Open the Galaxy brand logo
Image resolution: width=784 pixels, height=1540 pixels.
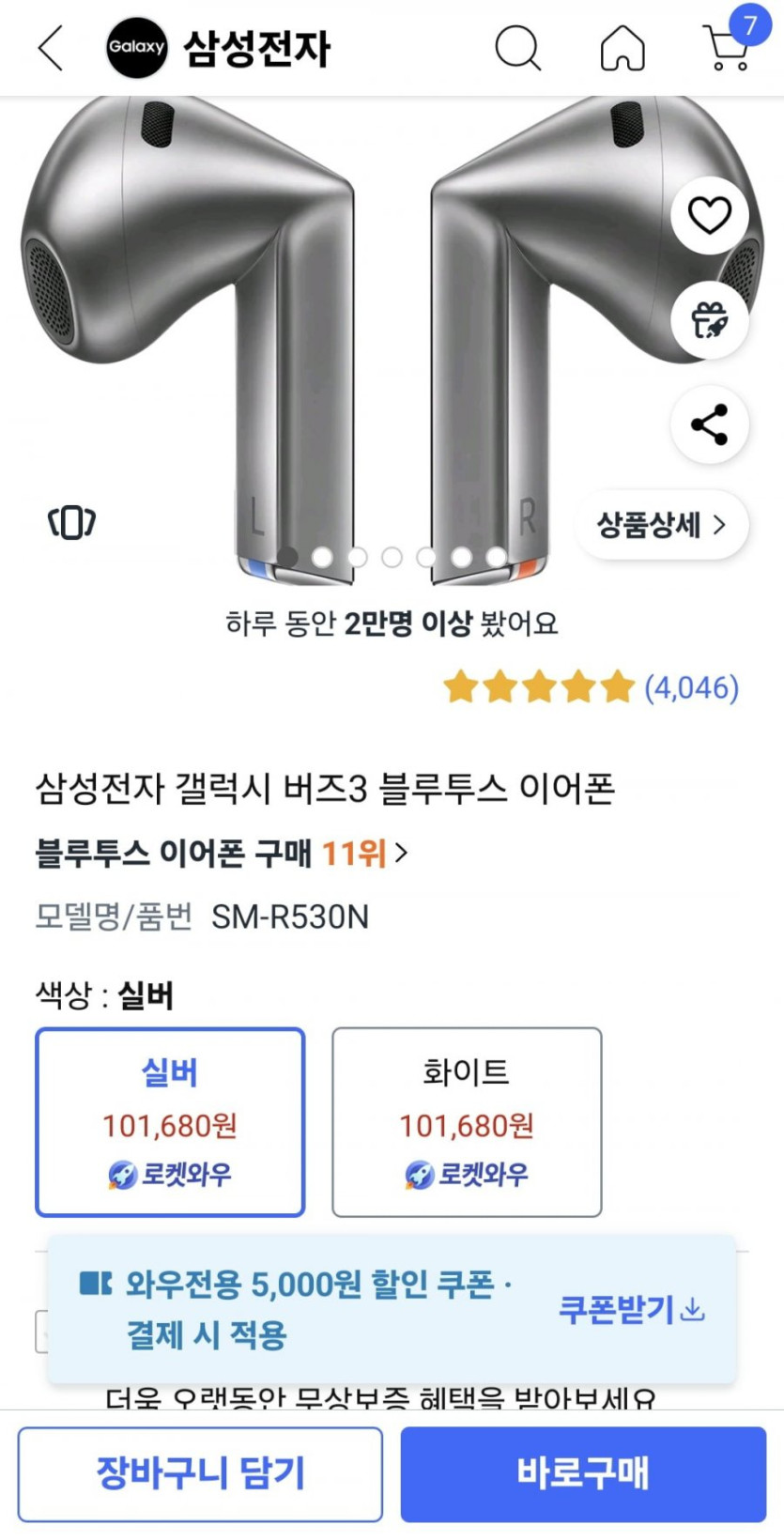136,47
